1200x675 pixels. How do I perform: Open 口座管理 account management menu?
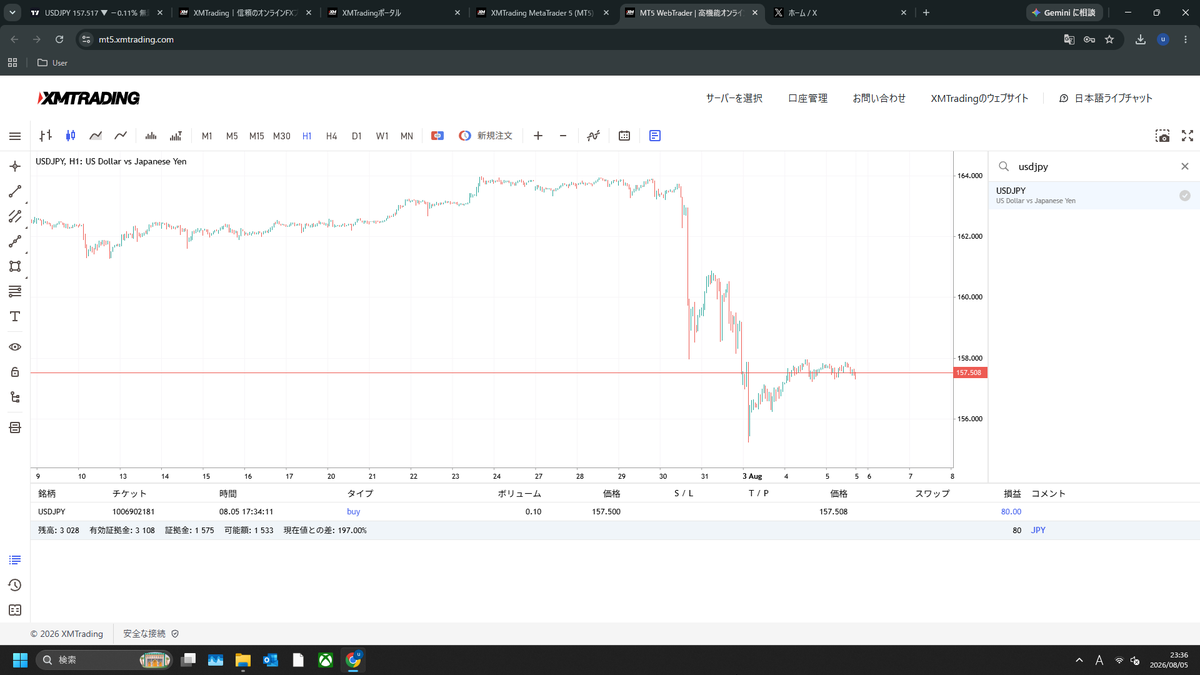point(807,98)
